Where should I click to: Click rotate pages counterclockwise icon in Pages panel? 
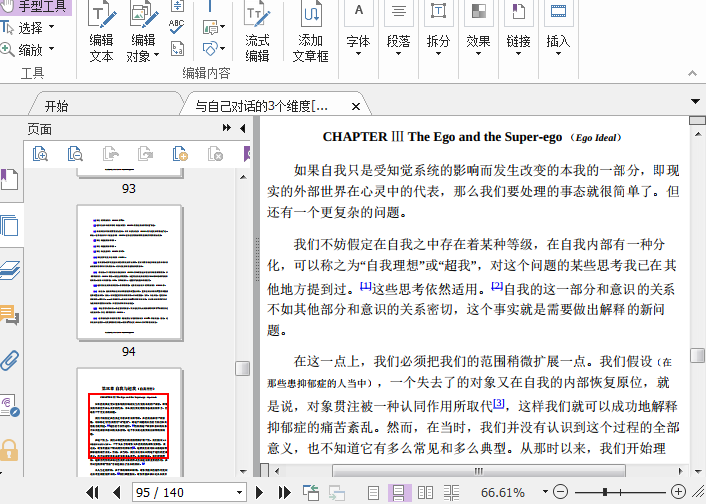tap(110, 154)
